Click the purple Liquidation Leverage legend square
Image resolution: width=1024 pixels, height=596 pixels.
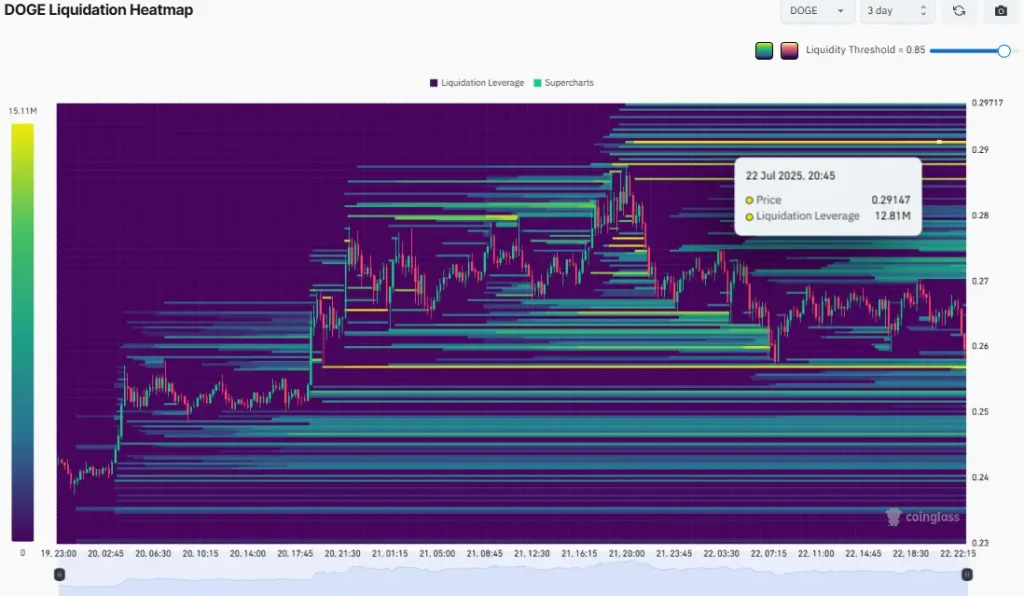coord(434,83)
